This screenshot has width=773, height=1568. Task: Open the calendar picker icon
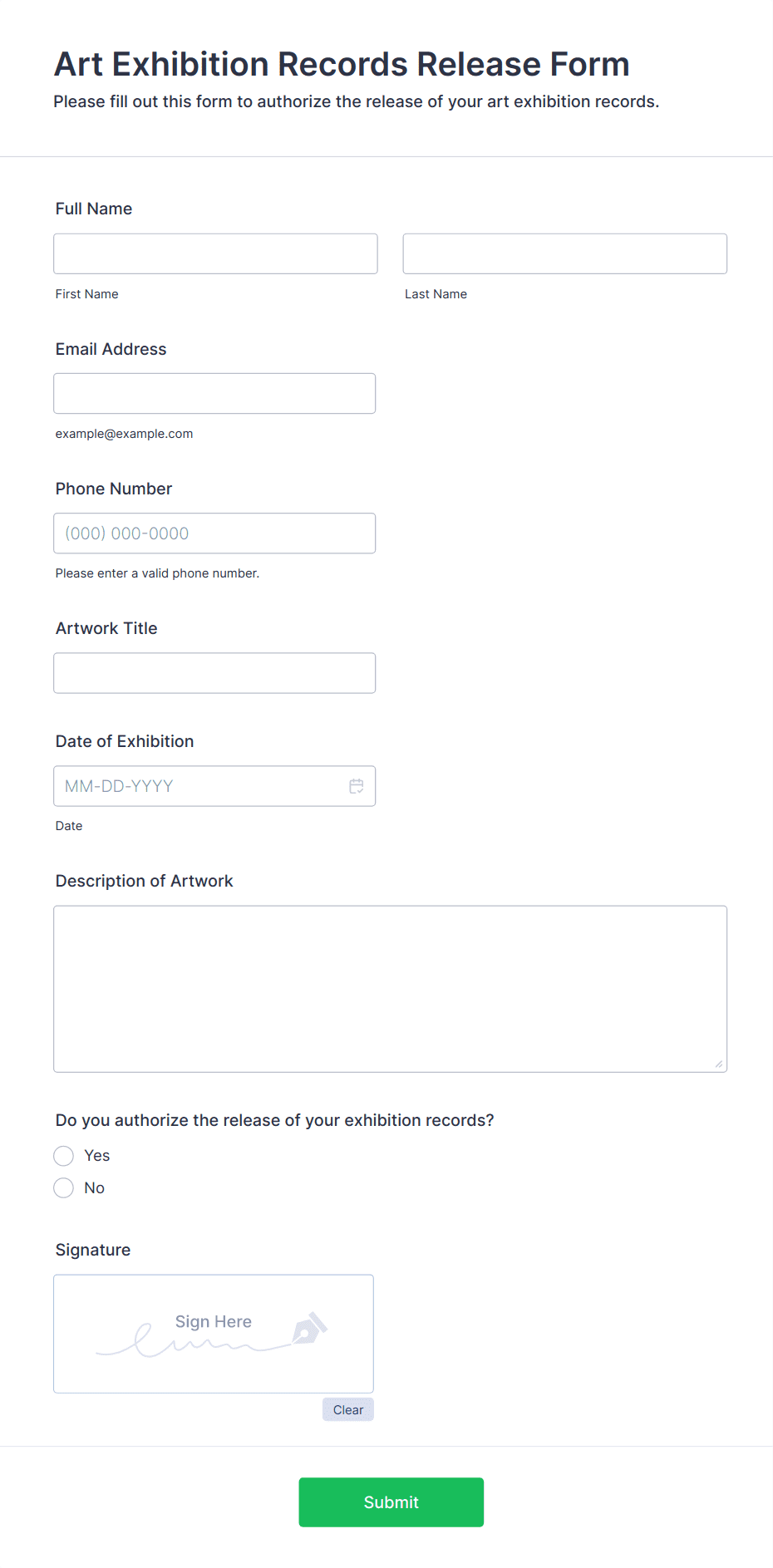pos(357,786)
